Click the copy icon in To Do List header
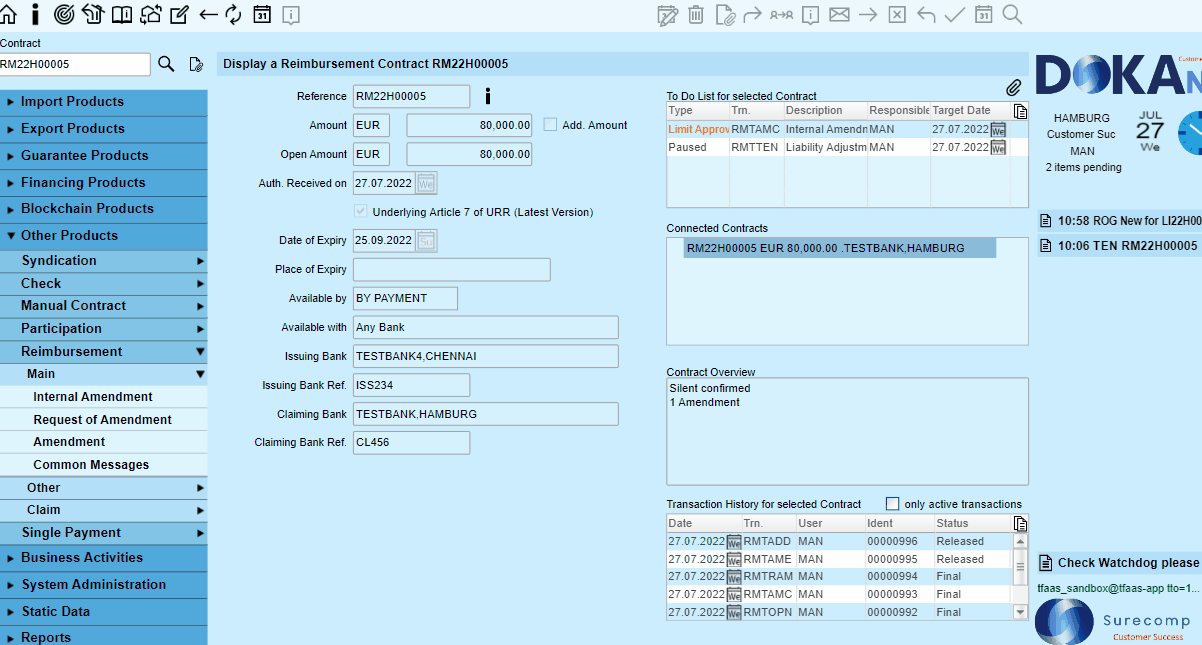 [x=1020, y=111]
